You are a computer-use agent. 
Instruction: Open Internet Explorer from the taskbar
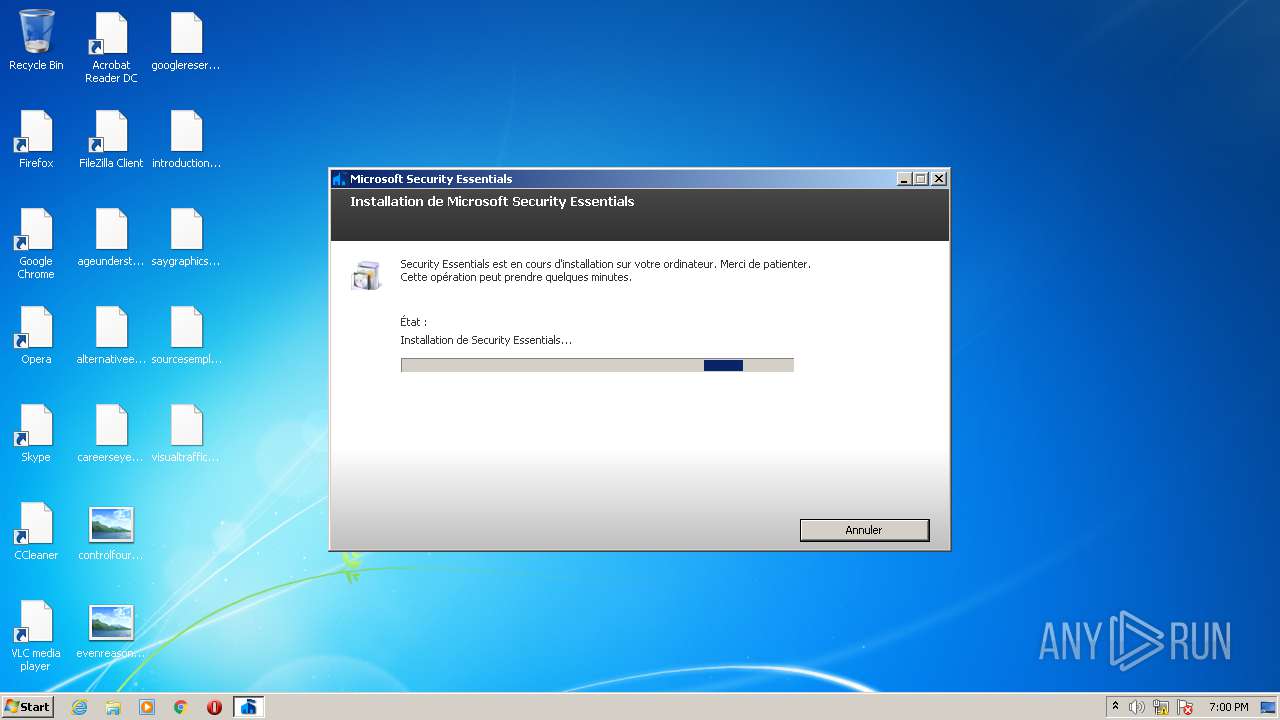[79, 707]
